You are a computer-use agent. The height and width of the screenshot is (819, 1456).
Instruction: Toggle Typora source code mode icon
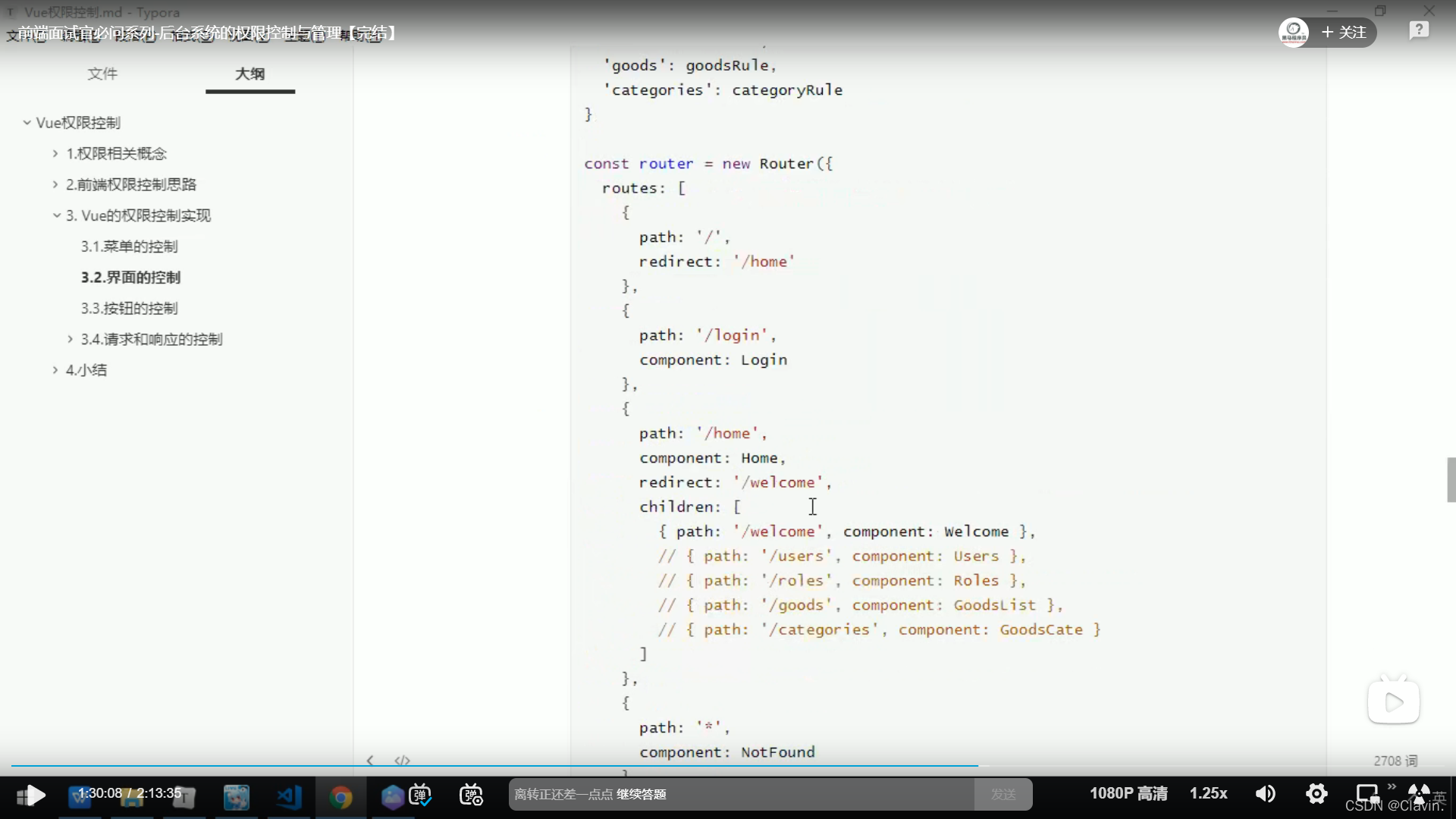(402, 761)
